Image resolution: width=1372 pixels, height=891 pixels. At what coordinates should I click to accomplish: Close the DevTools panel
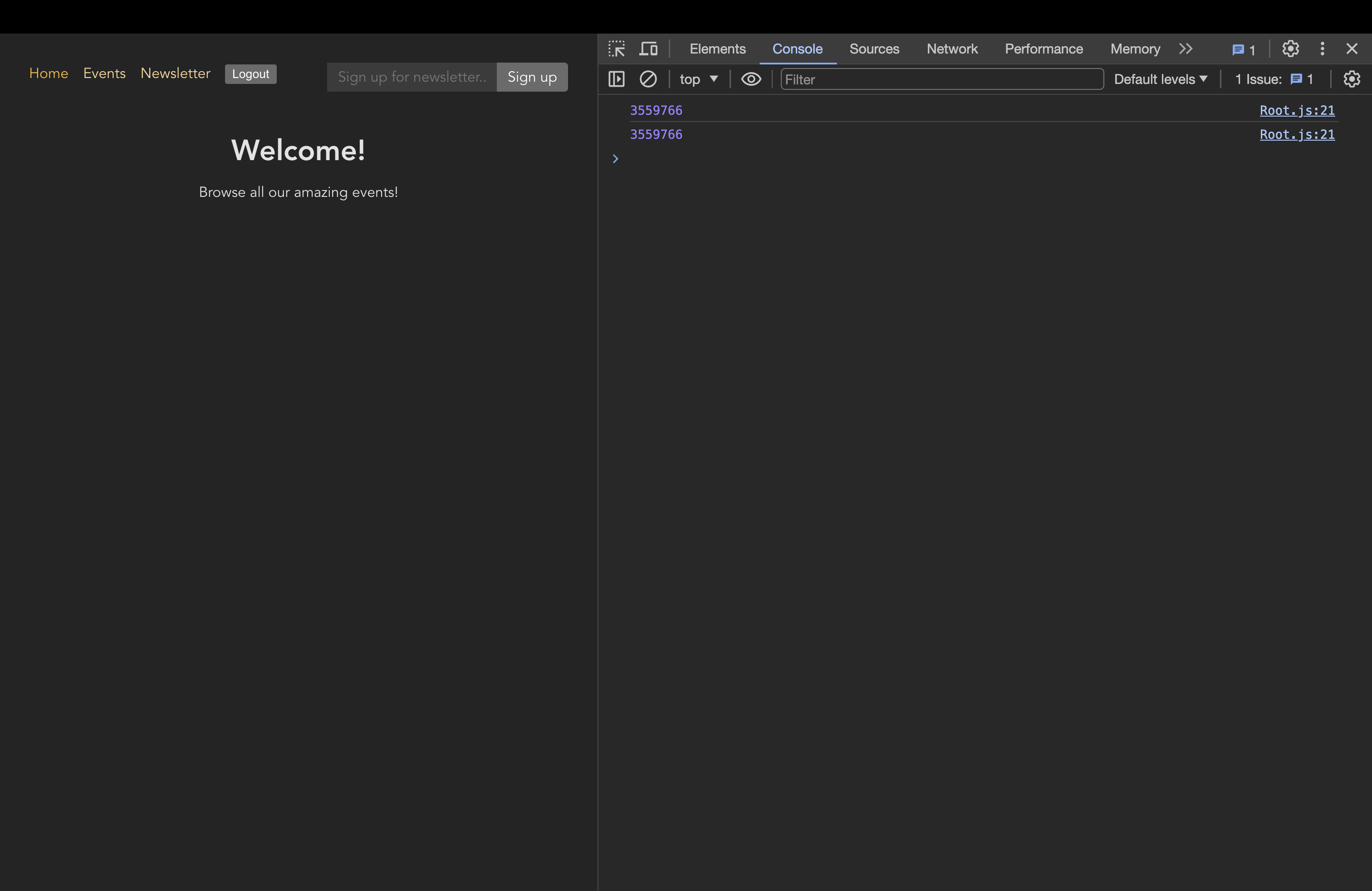pos(1352,49)
